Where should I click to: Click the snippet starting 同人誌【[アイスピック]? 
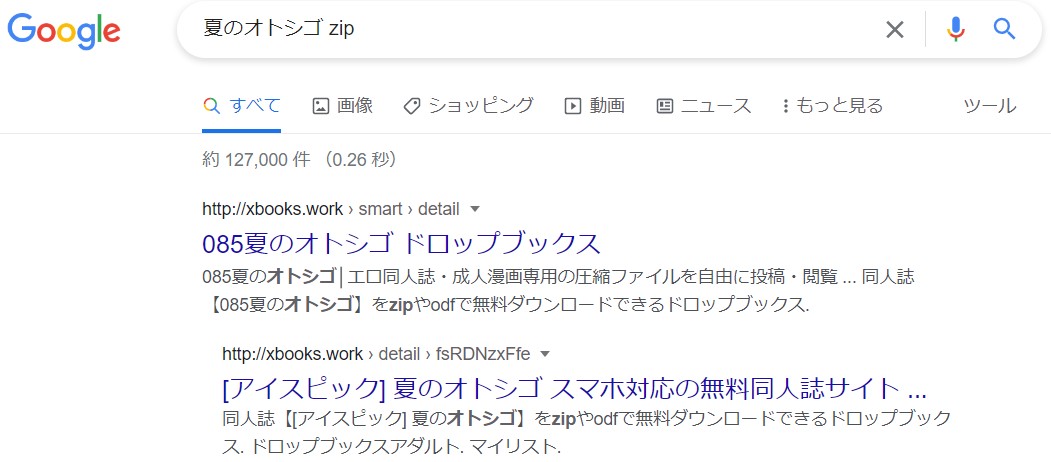click(586, 432)
